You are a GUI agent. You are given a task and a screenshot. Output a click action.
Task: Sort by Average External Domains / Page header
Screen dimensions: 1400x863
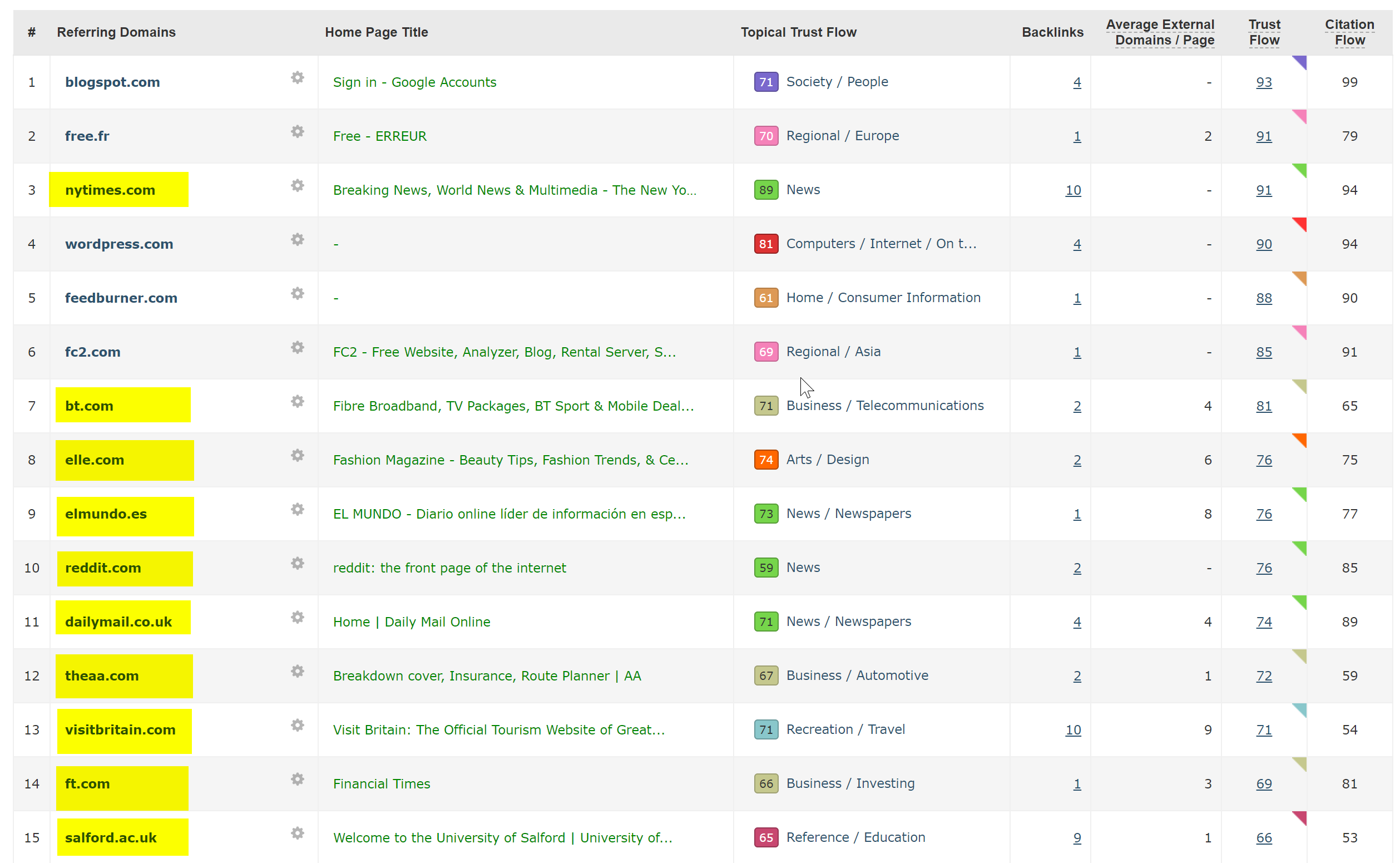pos(1160,32)
